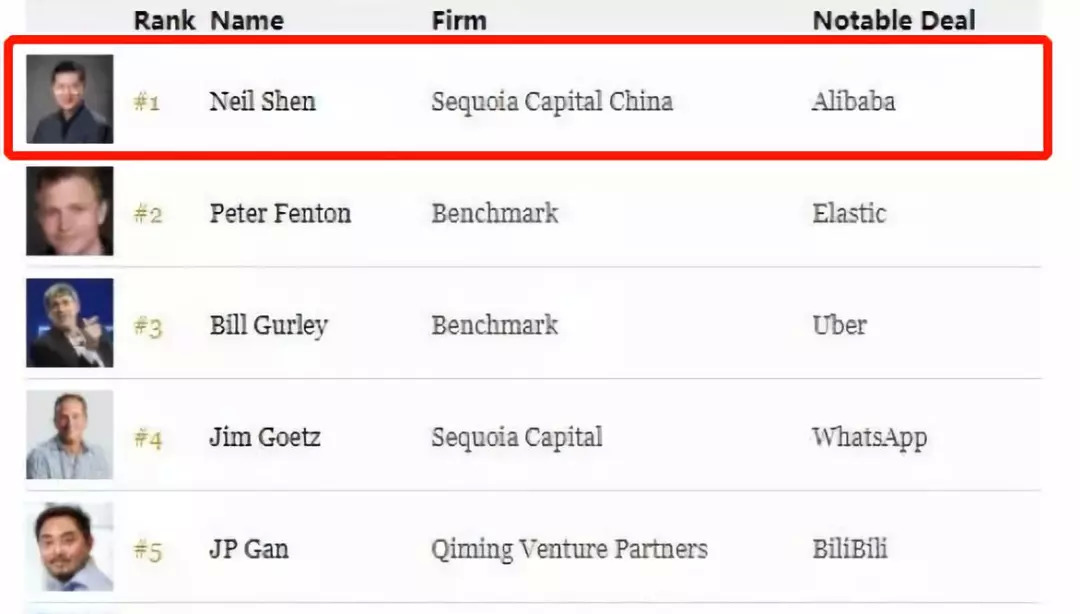Click the profile photo in the #1 row
The height and width of the screenshot is (614, 1080).
(69, 99)
